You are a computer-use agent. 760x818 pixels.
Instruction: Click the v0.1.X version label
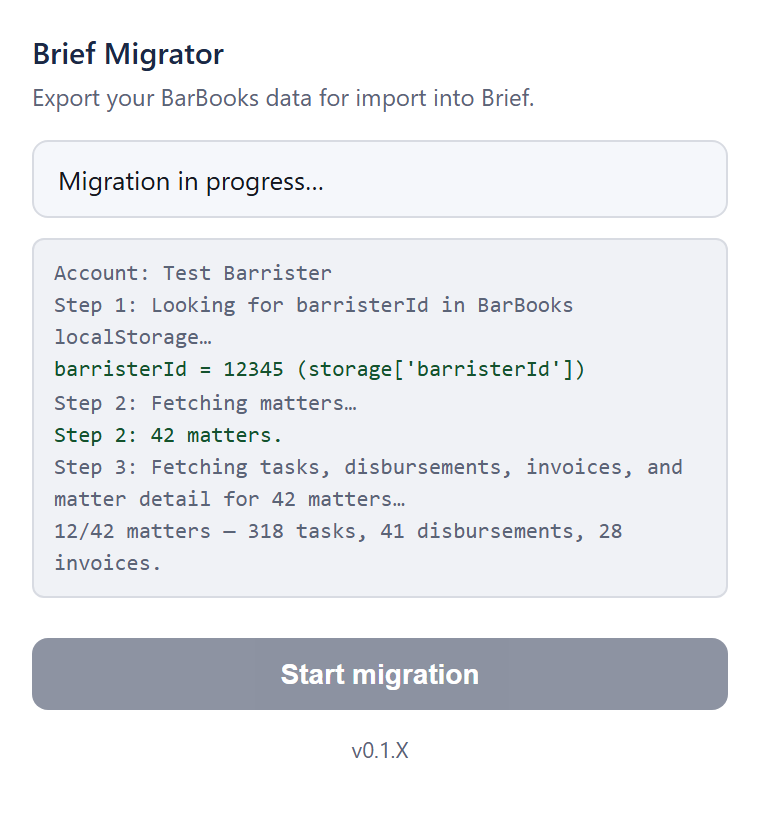pos(380,751)
